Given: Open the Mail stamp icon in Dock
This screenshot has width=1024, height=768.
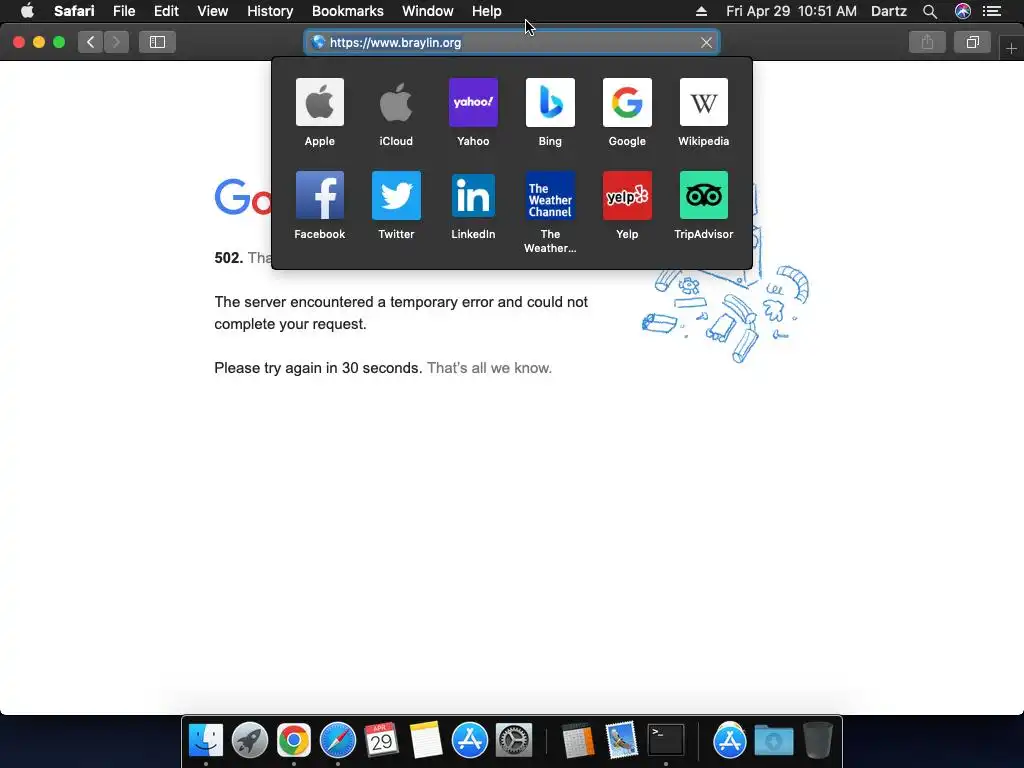Looking at the screenshot, I should click(x=621, y=741).
